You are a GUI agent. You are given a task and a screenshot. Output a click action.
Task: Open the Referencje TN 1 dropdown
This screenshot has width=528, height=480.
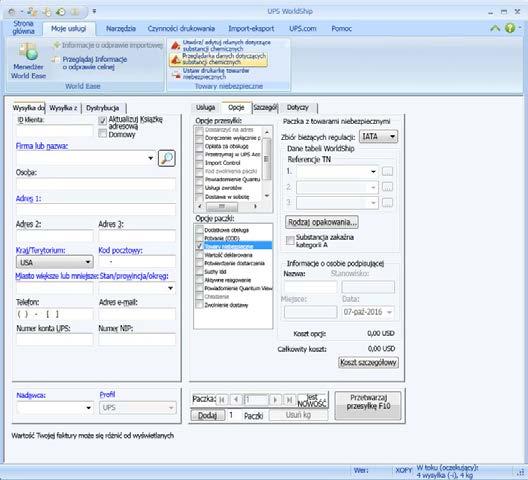(x=373, y=172)
